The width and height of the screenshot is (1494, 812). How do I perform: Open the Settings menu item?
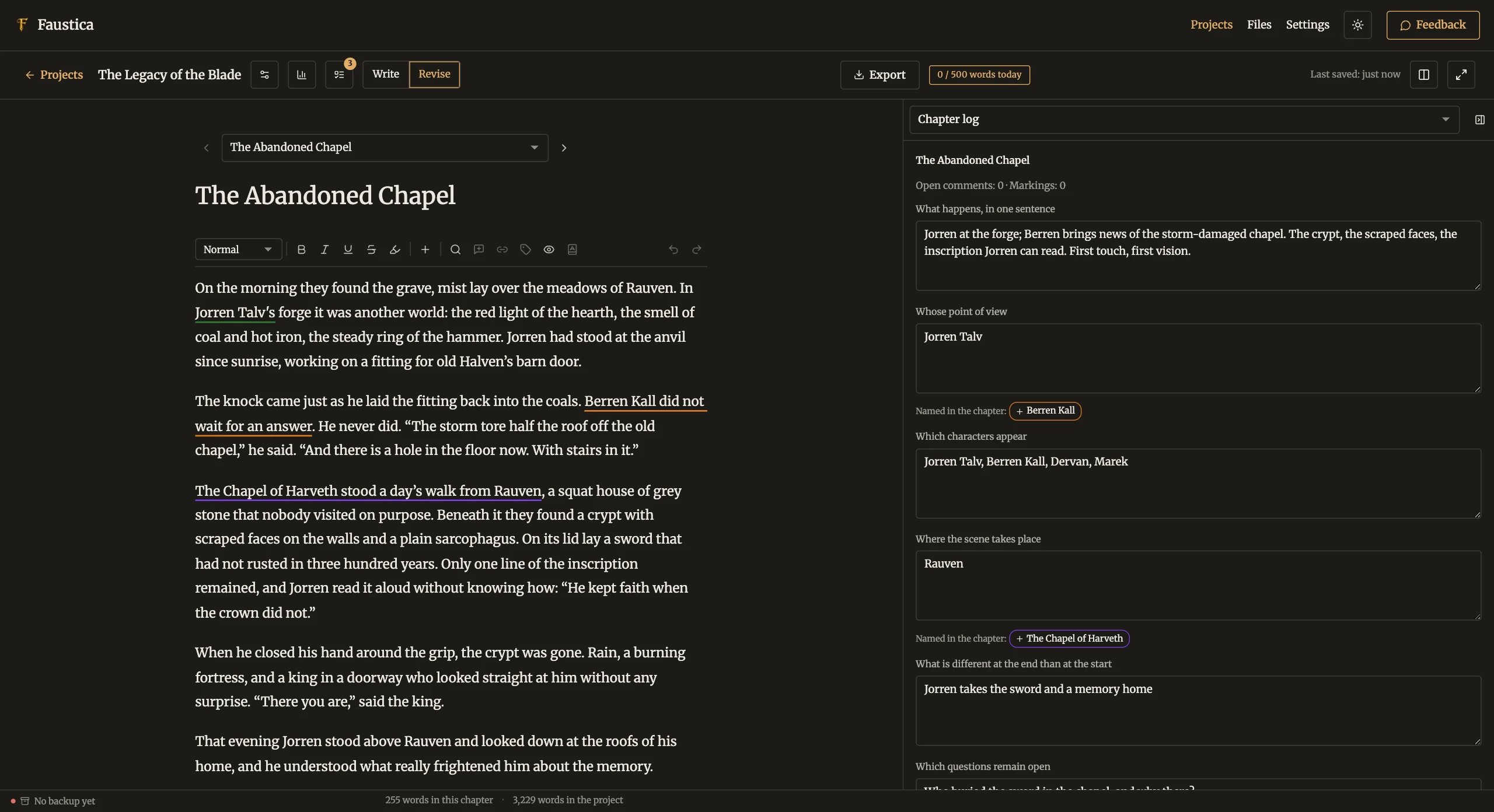tap(1307, 25)
